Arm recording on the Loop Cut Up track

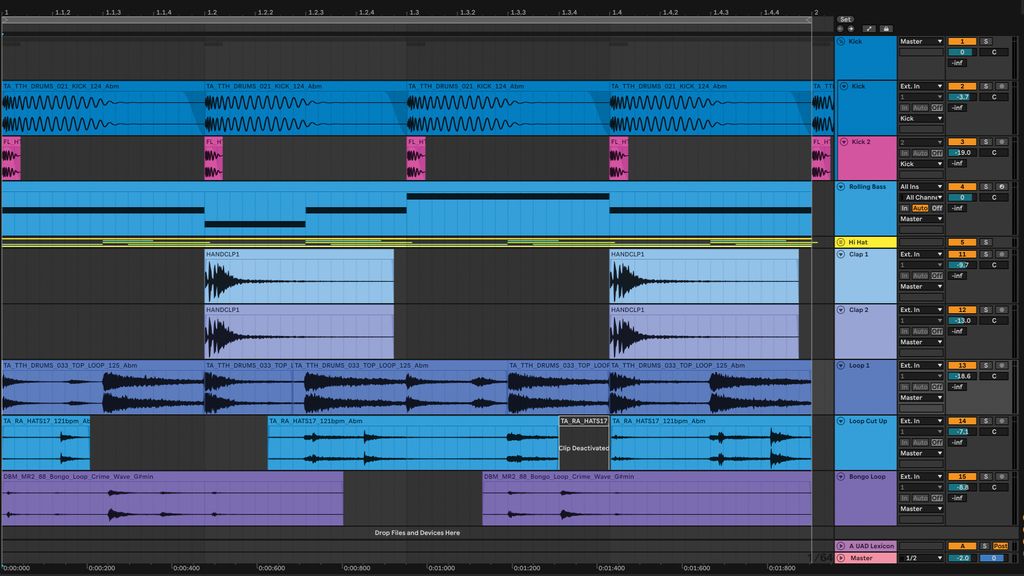pyautogui.click(x=1000, y=419)
